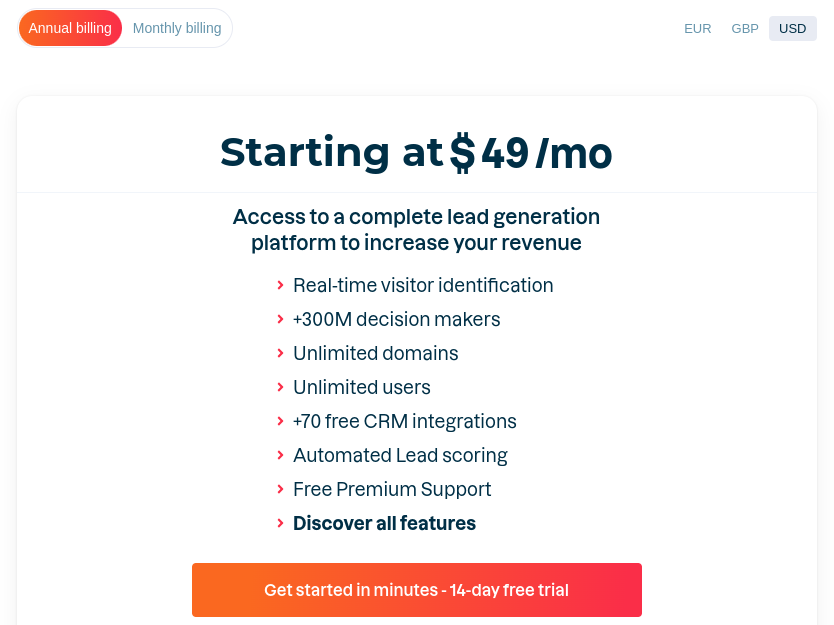Select EUR currency
This screenshot has height=625, width=834.
[697, 29]
